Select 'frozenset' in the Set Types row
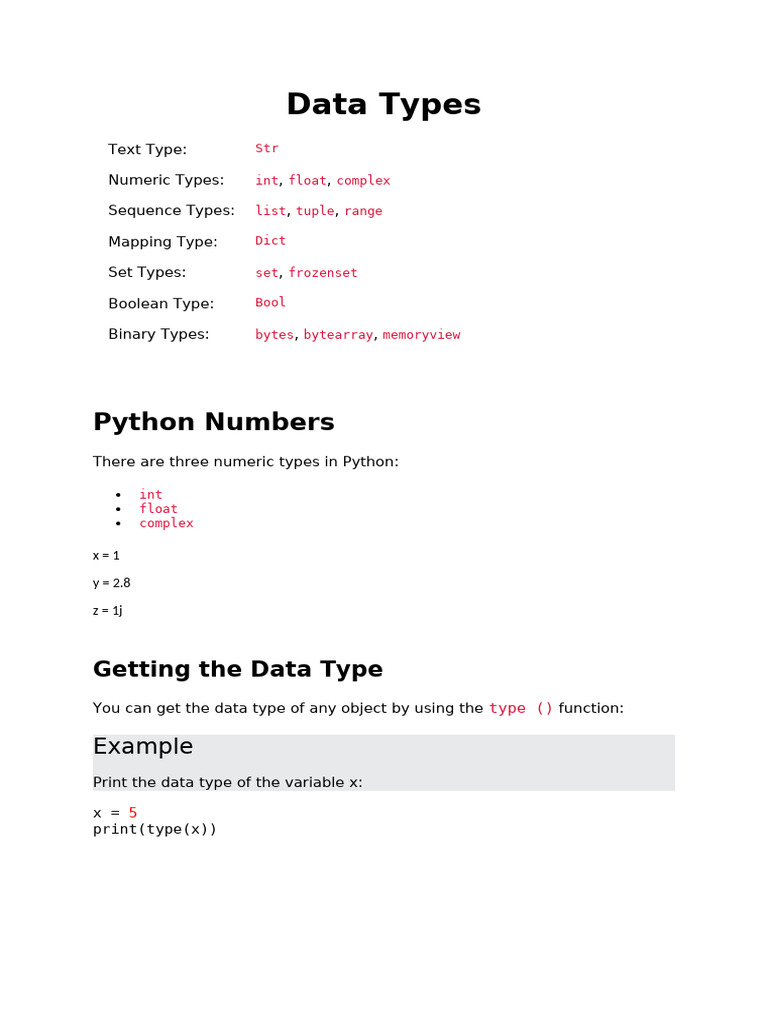Image resolution: width=768 pixels, height=1024 pixels. pyautogui.click(x=323, y=272)
